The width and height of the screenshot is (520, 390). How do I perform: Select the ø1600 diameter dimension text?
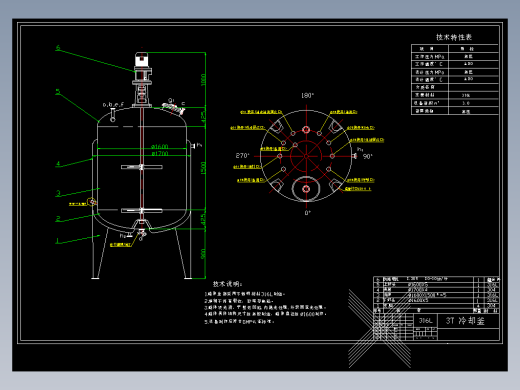[x=160, y=146]
